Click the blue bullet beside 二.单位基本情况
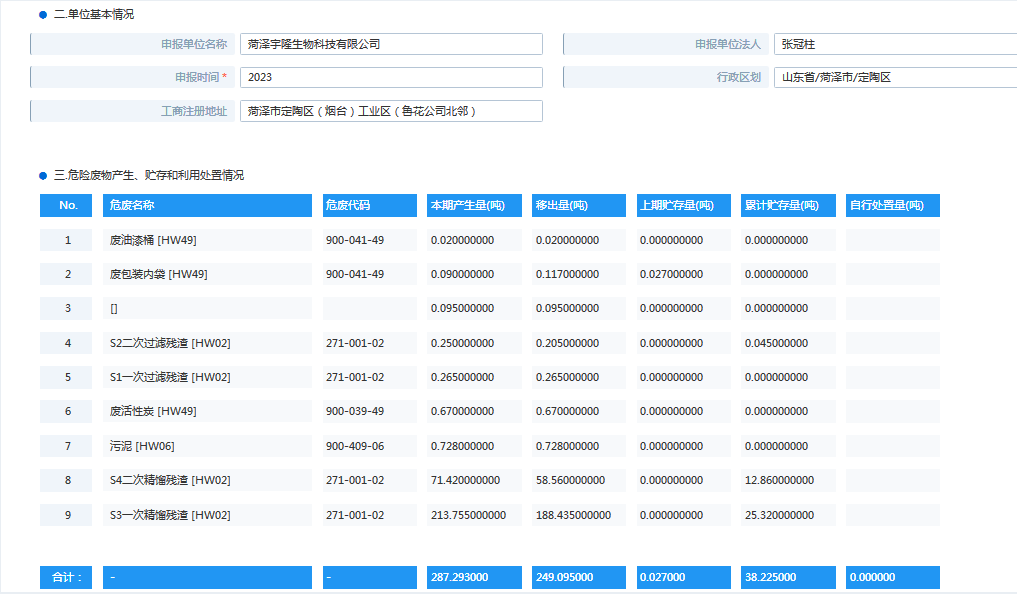This screenshot has width=1017, height=594. coord(43,15)
